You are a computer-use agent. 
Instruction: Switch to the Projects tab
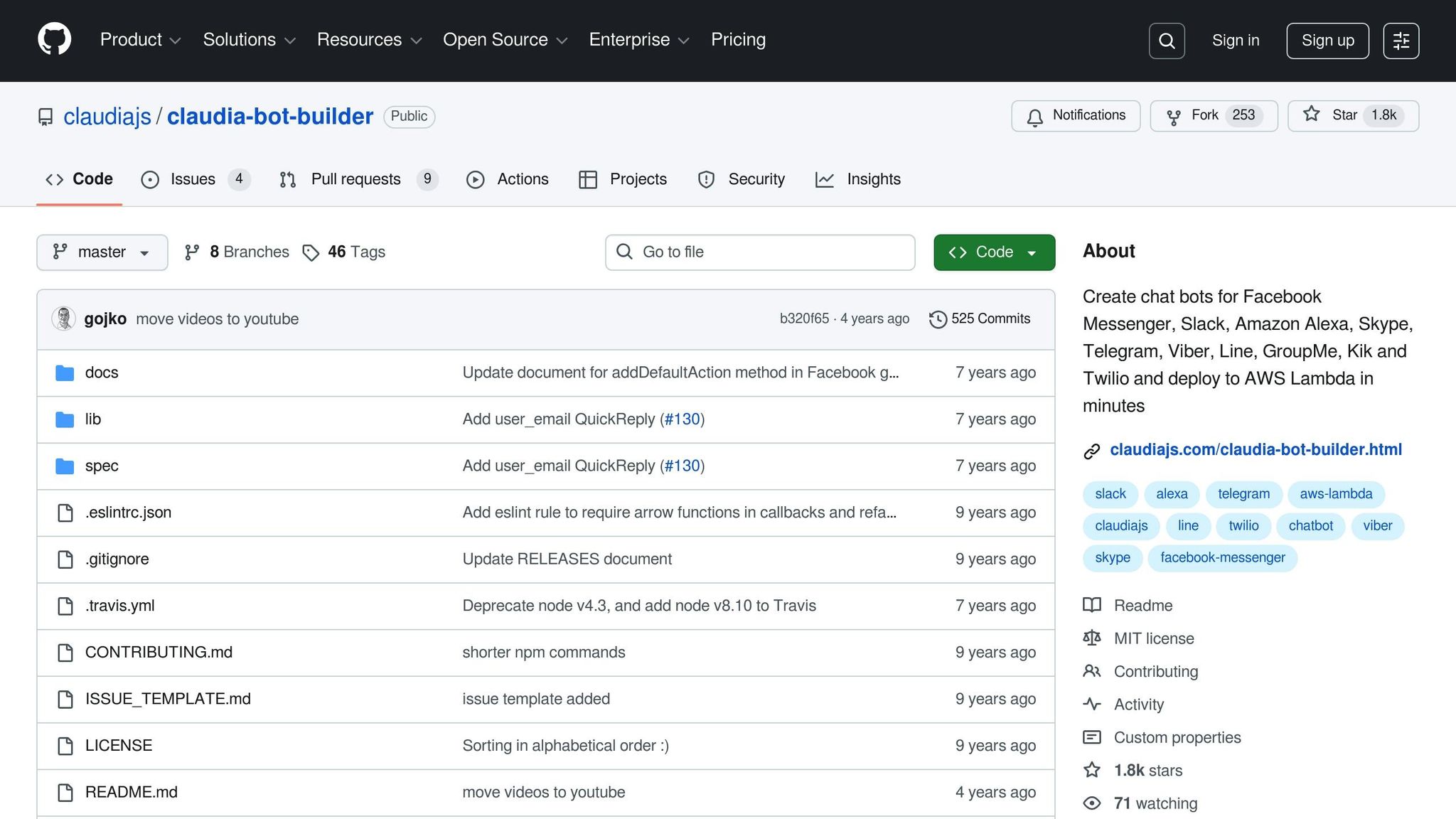623,179
